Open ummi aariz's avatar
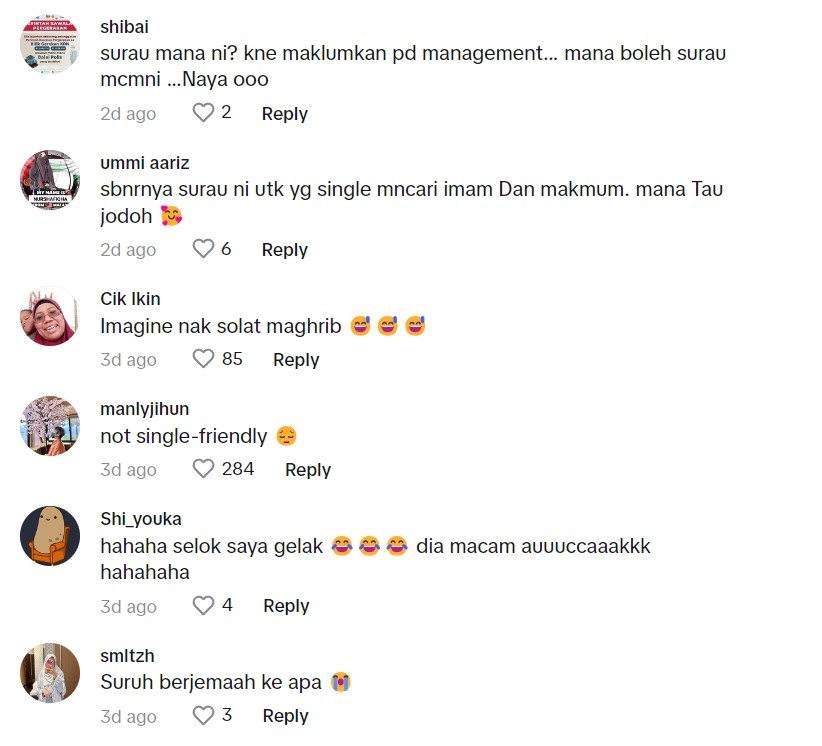Viewport: 822px width, 746px height. tap(50, 180)
